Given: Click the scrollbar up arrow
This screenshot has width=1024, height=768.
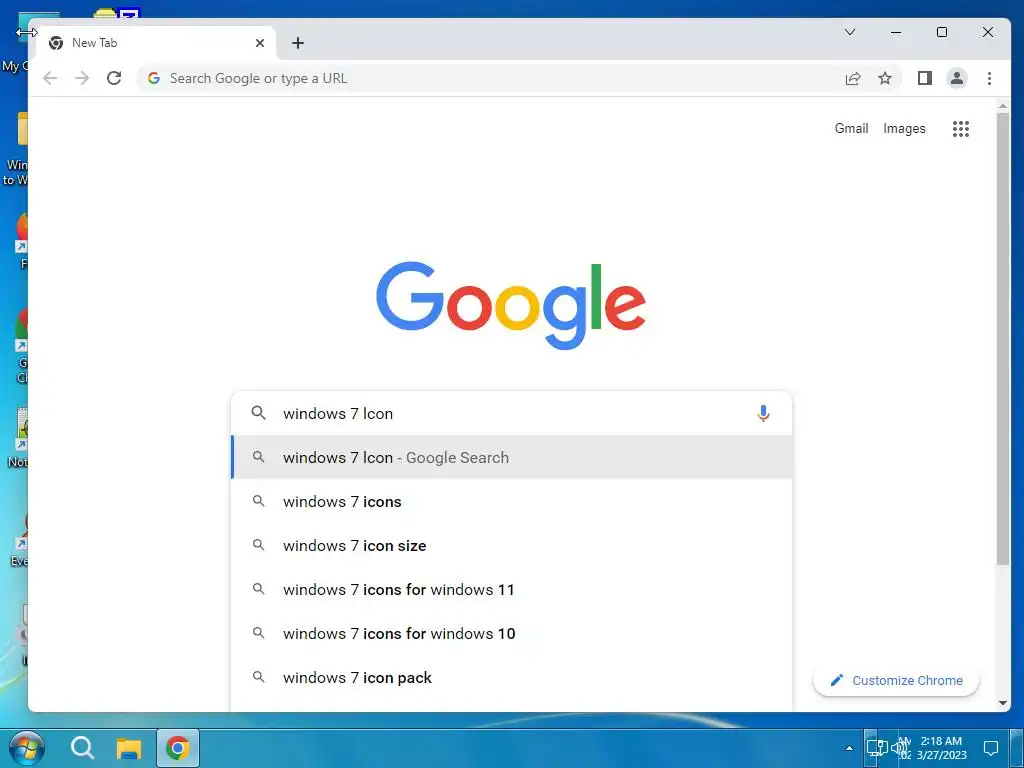Looking at the screenshot, I should point(1002,106).
